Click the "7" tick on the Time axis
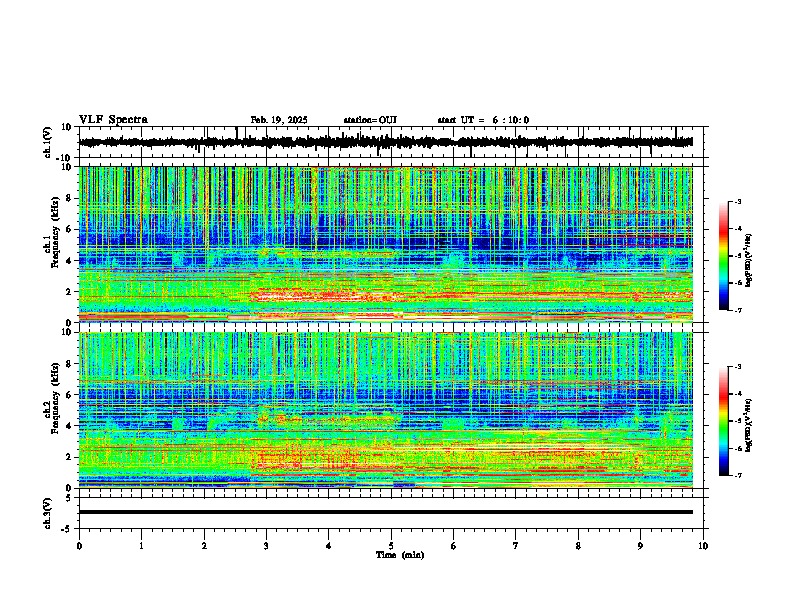This screenshot has width=792, height=612. coord(516,546)
